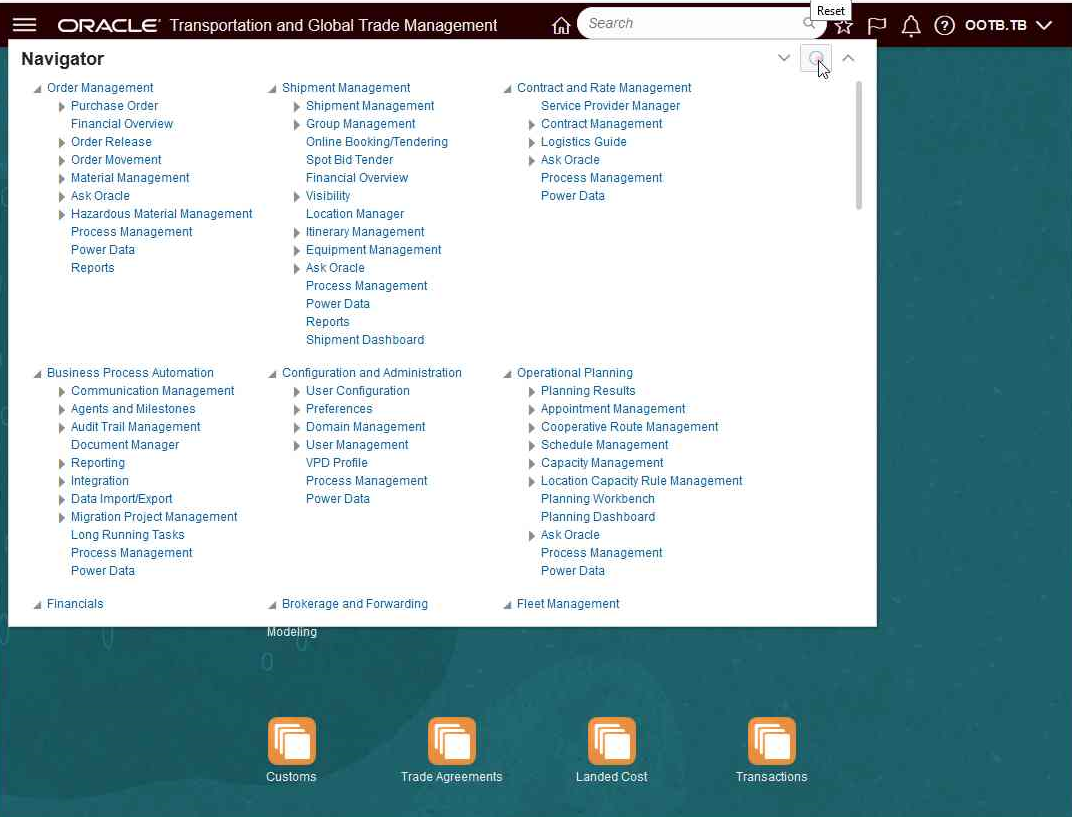
Task: Expand the Audit Trail Management node
Action: [62, 428]
